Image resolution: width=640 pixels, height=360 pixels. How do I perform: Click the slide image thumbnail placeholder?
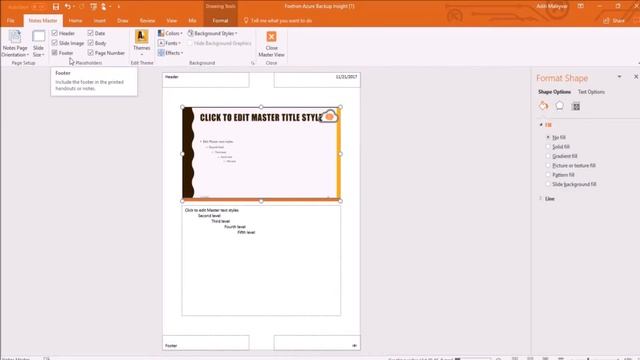point(261,154)
